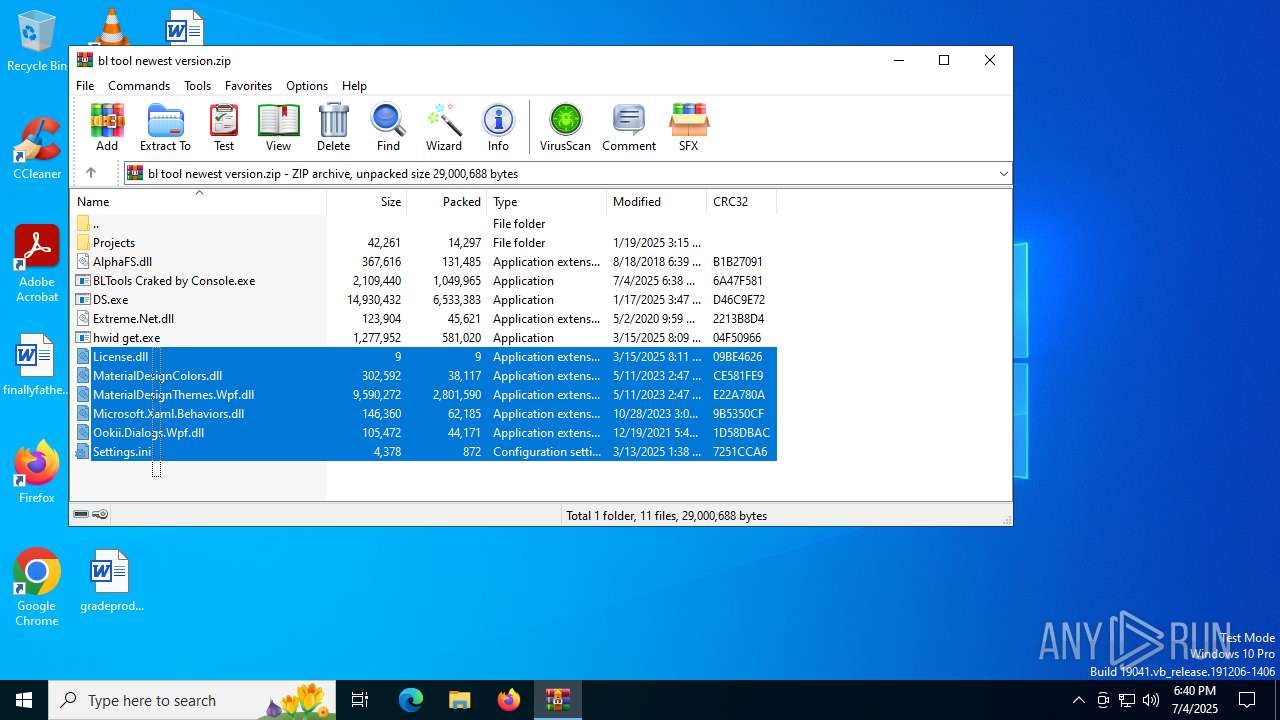Viewport: 1280px width, 720px height.
Task: Select the parent folder '..' row
Action: tap(425, 224)
